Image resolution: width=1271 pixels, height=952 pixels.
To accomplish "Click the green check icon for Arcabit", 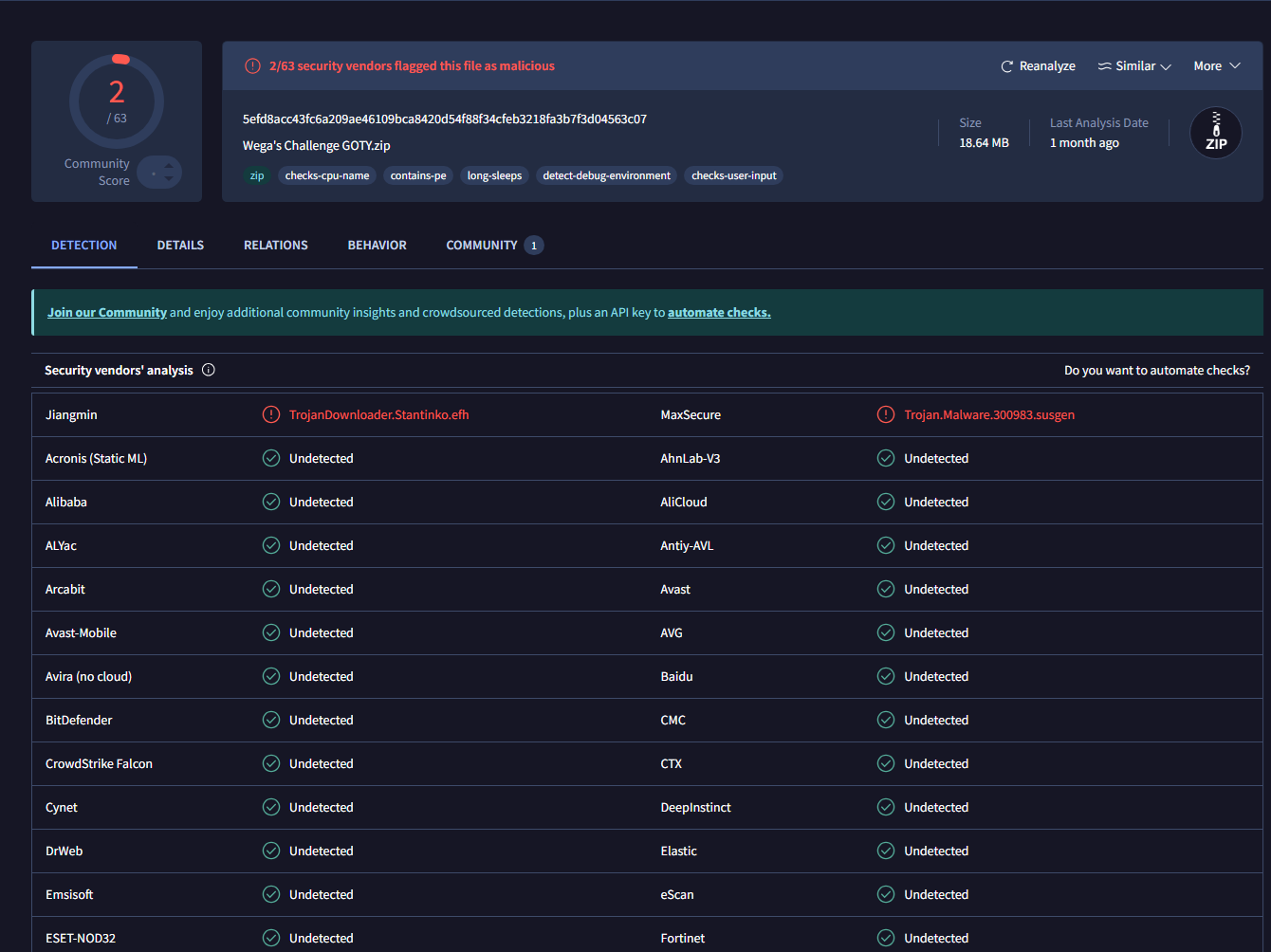I will (271, 589).
